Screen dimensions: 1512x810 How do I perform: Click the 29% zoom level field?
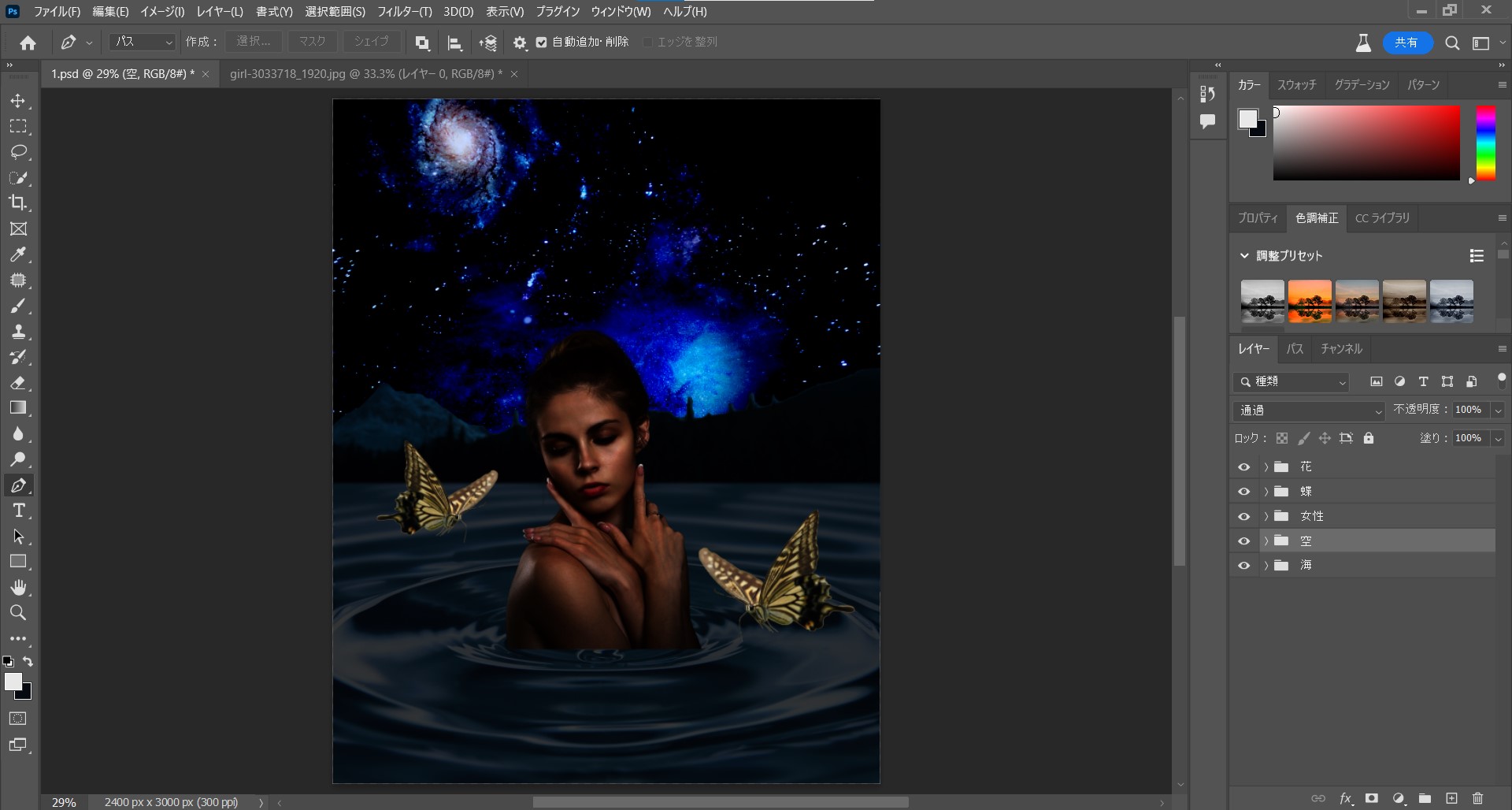coord(64,802)
